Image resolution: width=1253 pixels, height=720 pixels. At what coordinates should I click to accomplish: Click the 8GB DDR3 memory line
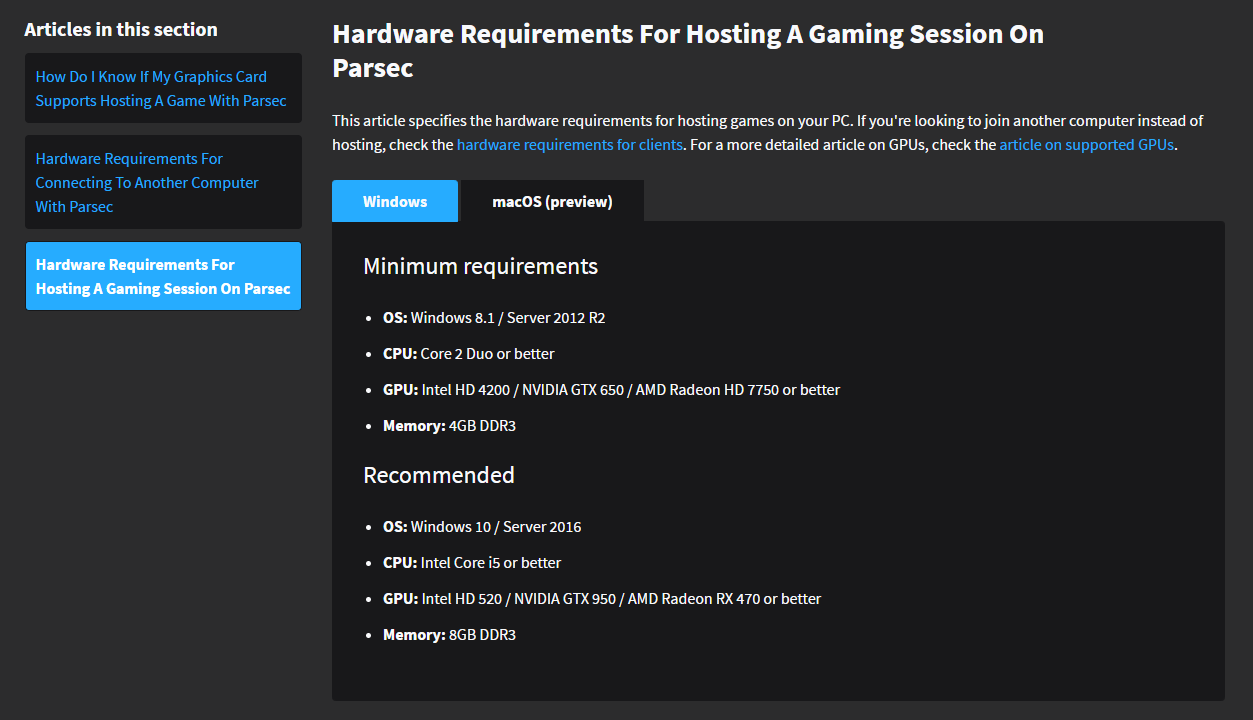449,635
